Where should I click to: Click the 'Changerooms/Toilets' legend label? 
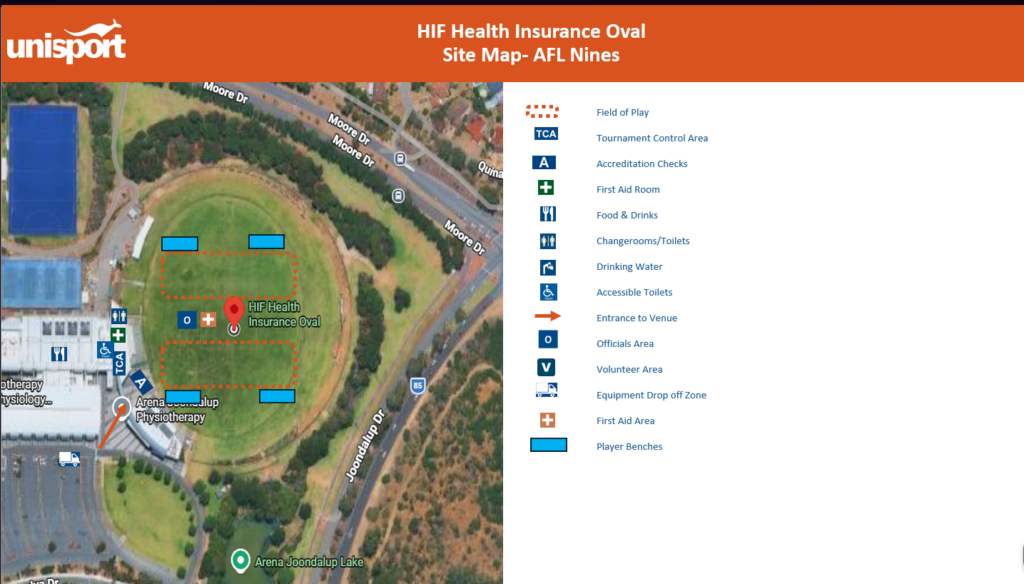(x=643, y=241)
